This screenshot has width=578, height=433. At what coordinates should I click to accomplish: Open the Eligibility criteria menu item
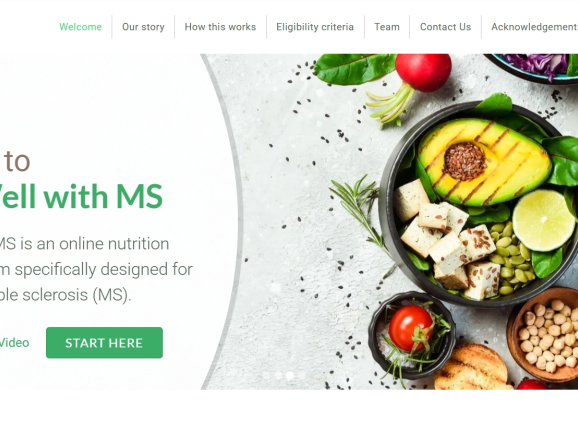click(315, 27)
